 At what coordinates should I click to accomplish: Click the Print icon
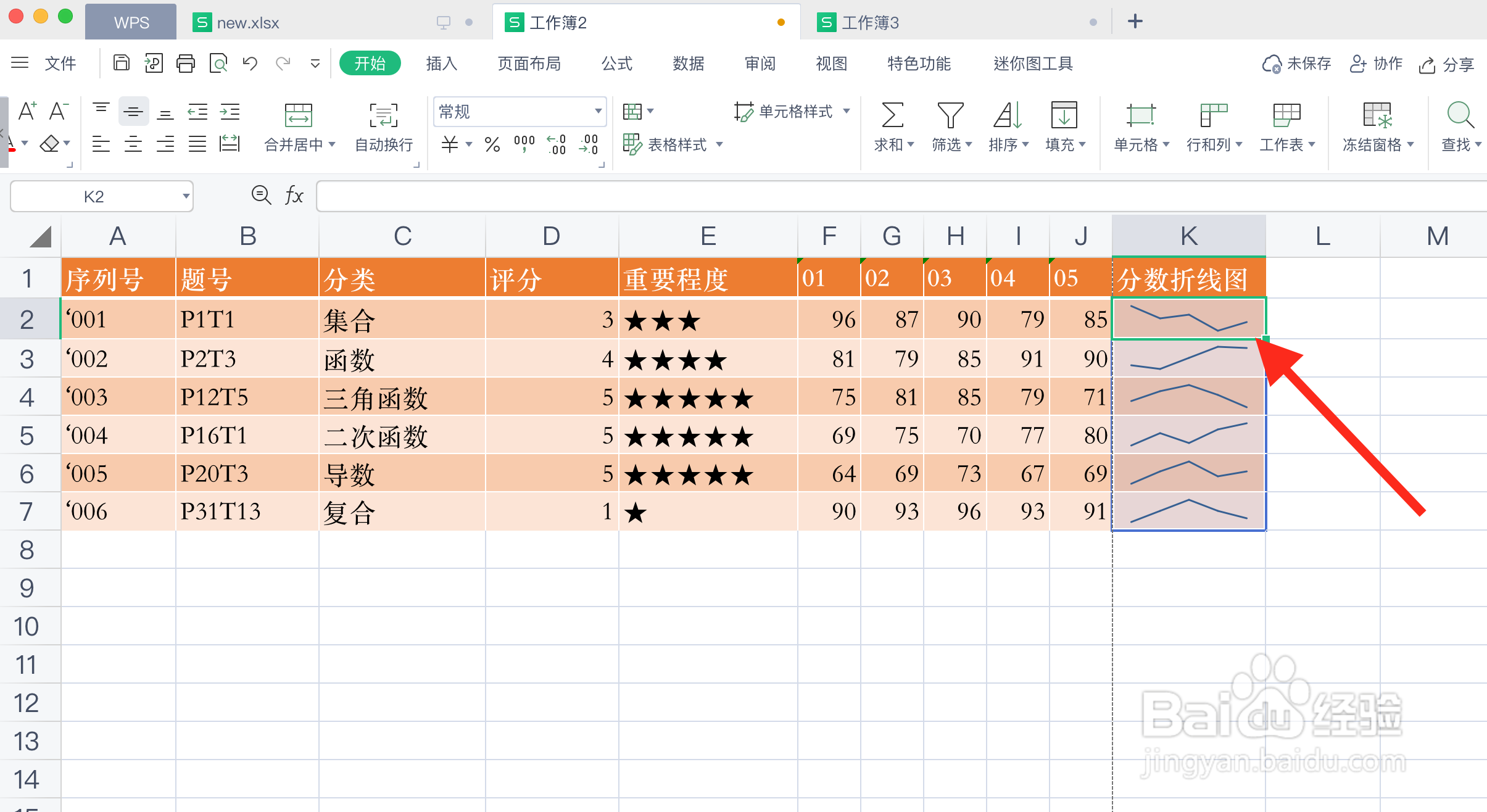[186, 63]
